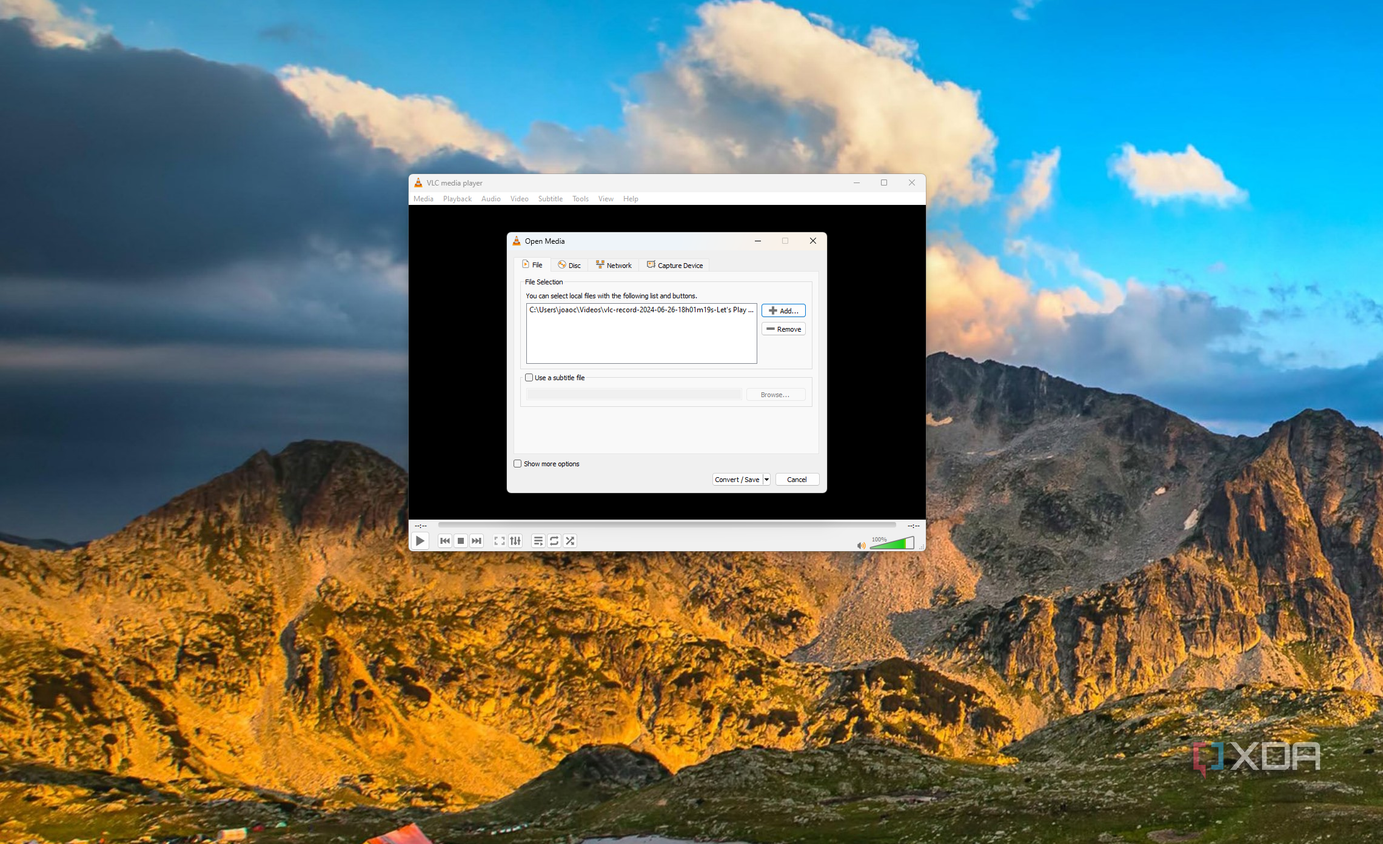Click the Previous media button
The height and width of the screenshot is (844, 1383).
click(x=445, y=541)
